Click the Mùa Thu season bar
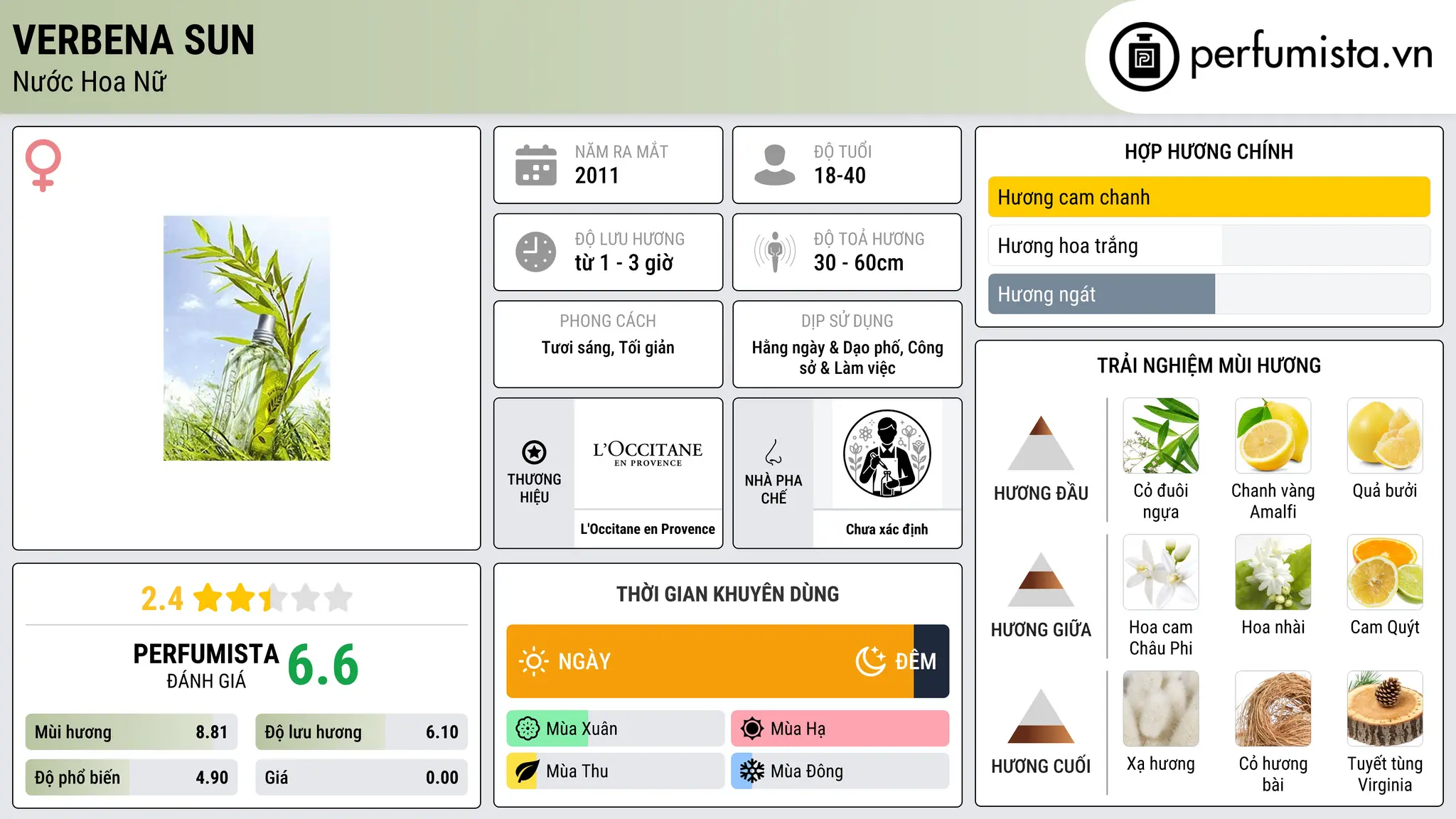The height and width of the screenshot is (819, 1456). (616, 771)
